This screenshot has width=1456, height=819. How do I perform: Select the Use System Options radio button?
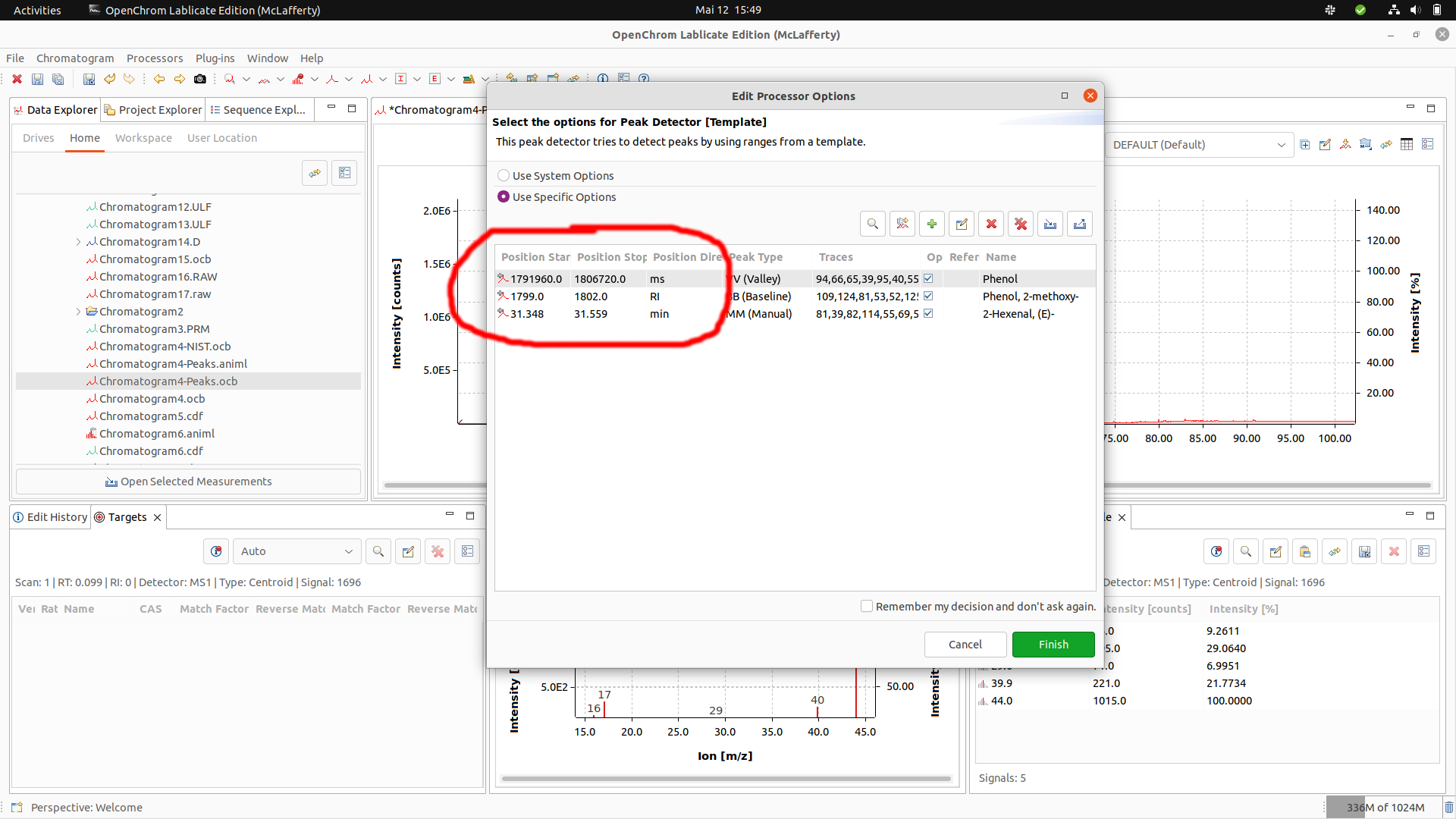[503, 175]
